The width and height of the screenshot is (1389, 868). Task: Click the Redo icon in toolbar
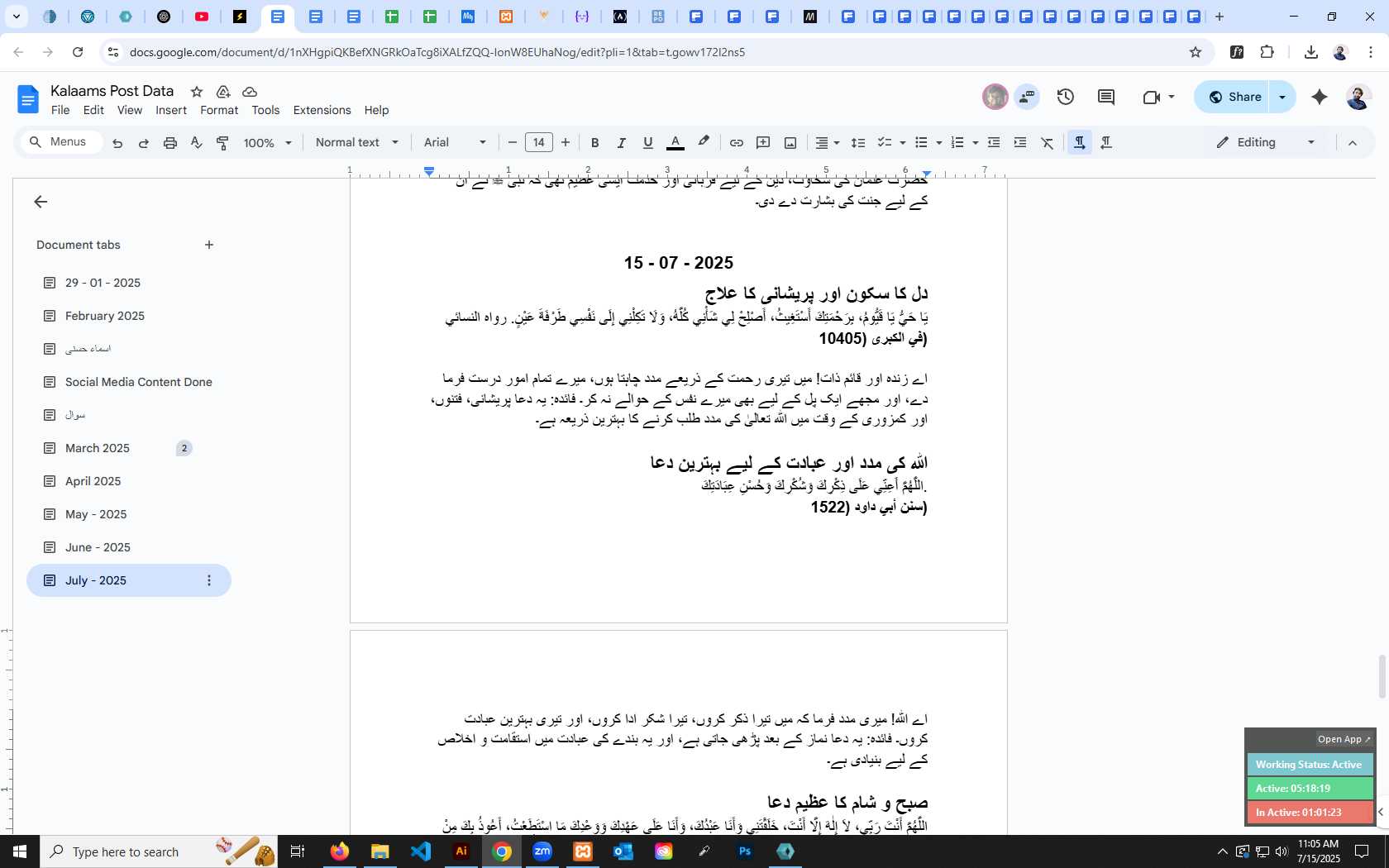tap(143, 143)
